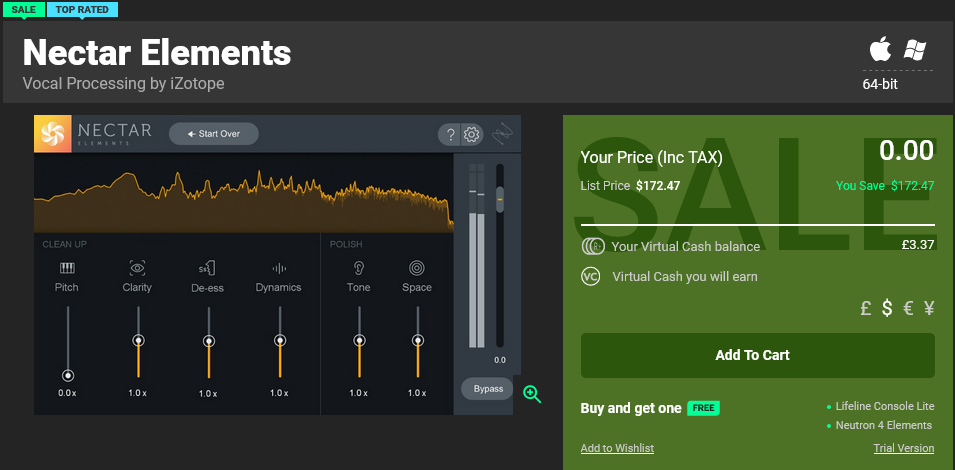Select the Tone ear icon

click(359, 268)
